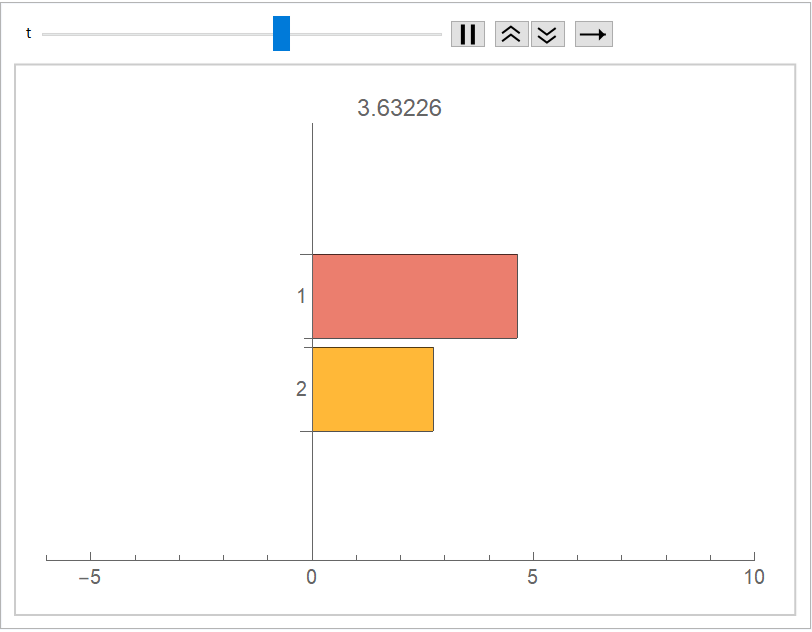812x632 pixels.
Task: Click the plot title value 3.63226
Action: tap(399, 108)
